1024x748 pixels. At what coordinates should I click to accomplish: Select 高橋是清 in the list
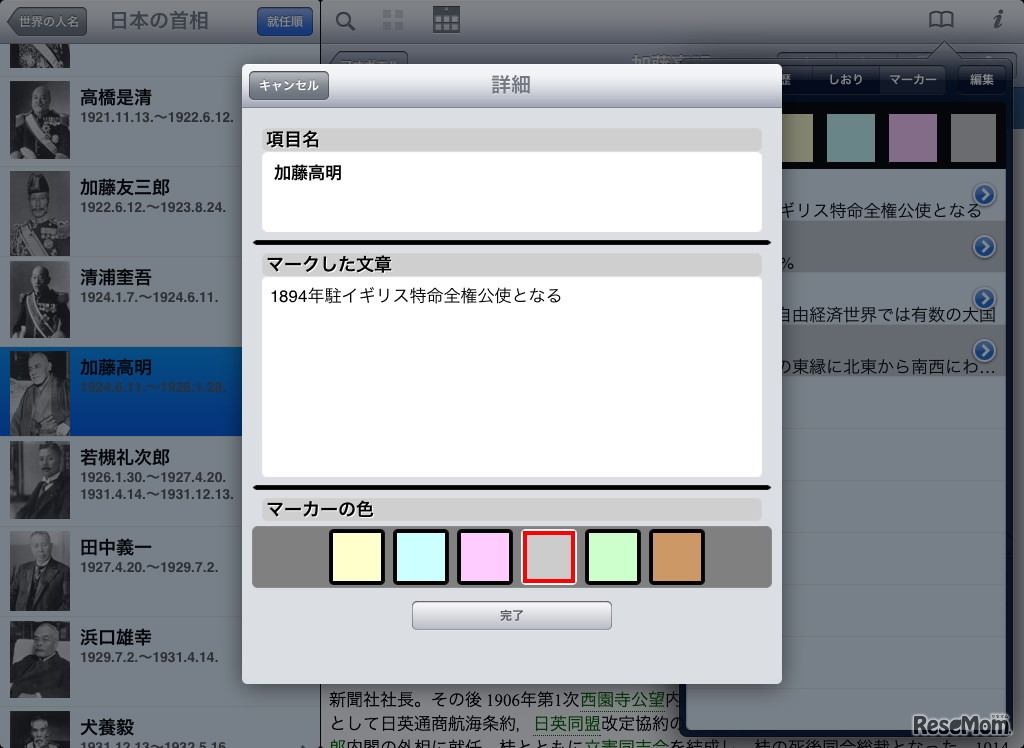[121, 120]
